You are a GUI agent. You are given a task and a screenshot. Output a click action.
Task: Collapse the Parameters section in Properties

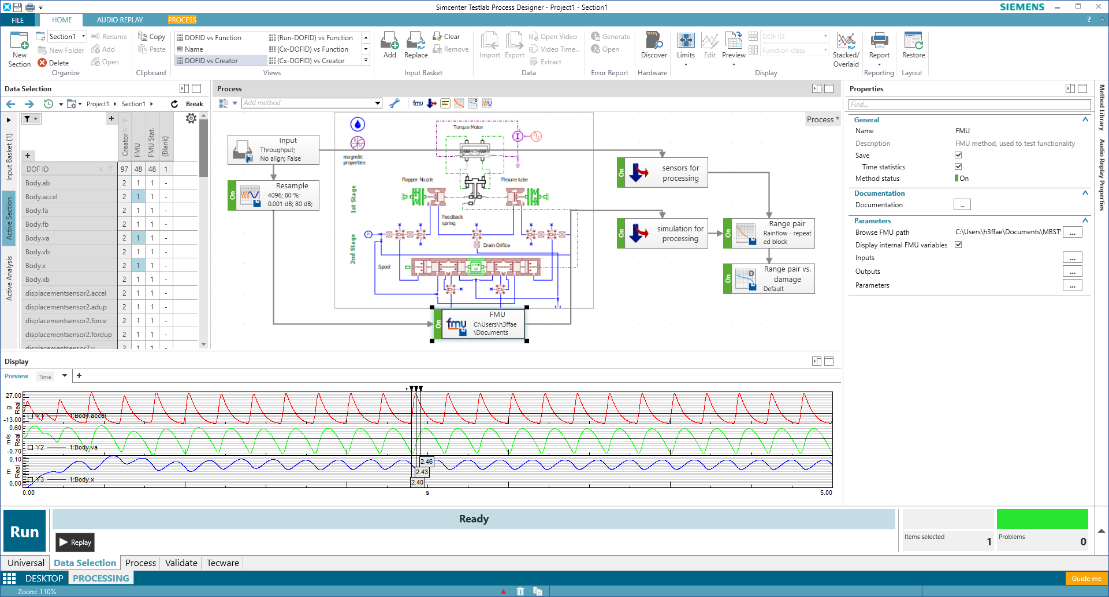pos(1085,220)
